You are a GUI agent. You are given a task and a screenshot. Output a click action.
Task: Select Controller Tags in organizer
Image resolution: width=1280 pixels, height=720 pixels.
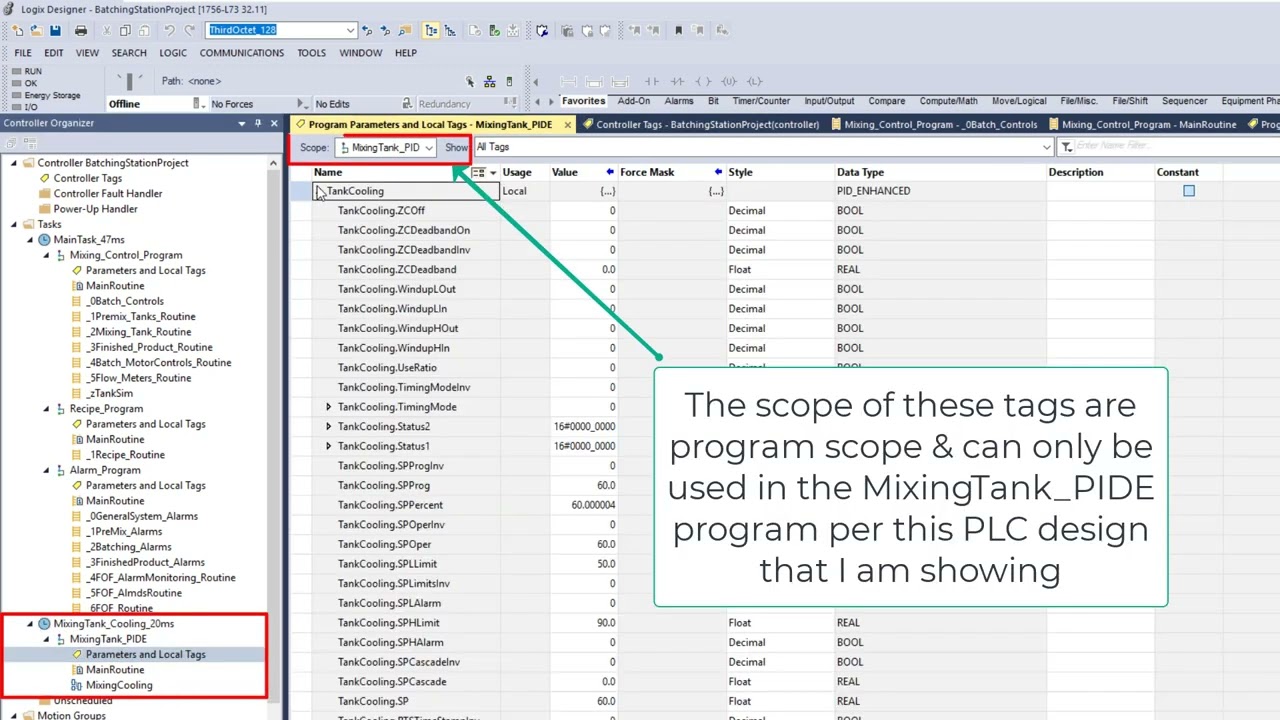[x=87, y=178]
